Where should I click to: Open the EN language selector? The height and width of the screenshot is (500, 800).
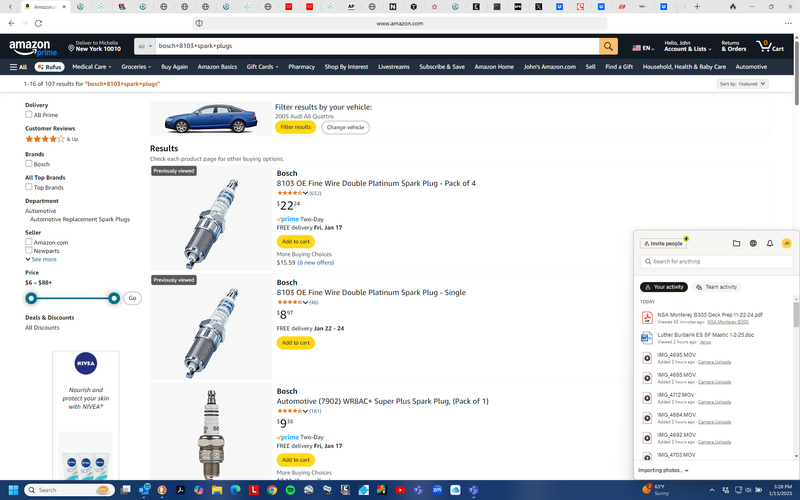click(643, 48)
